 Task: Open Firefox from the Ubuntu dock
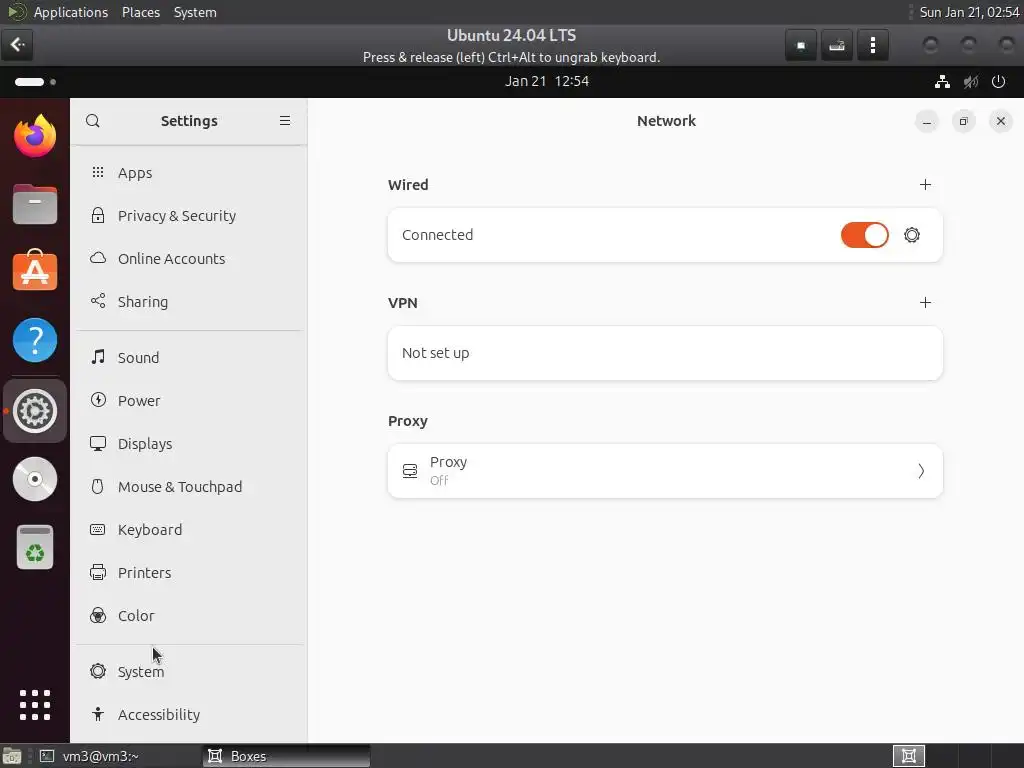click(35, 136)
